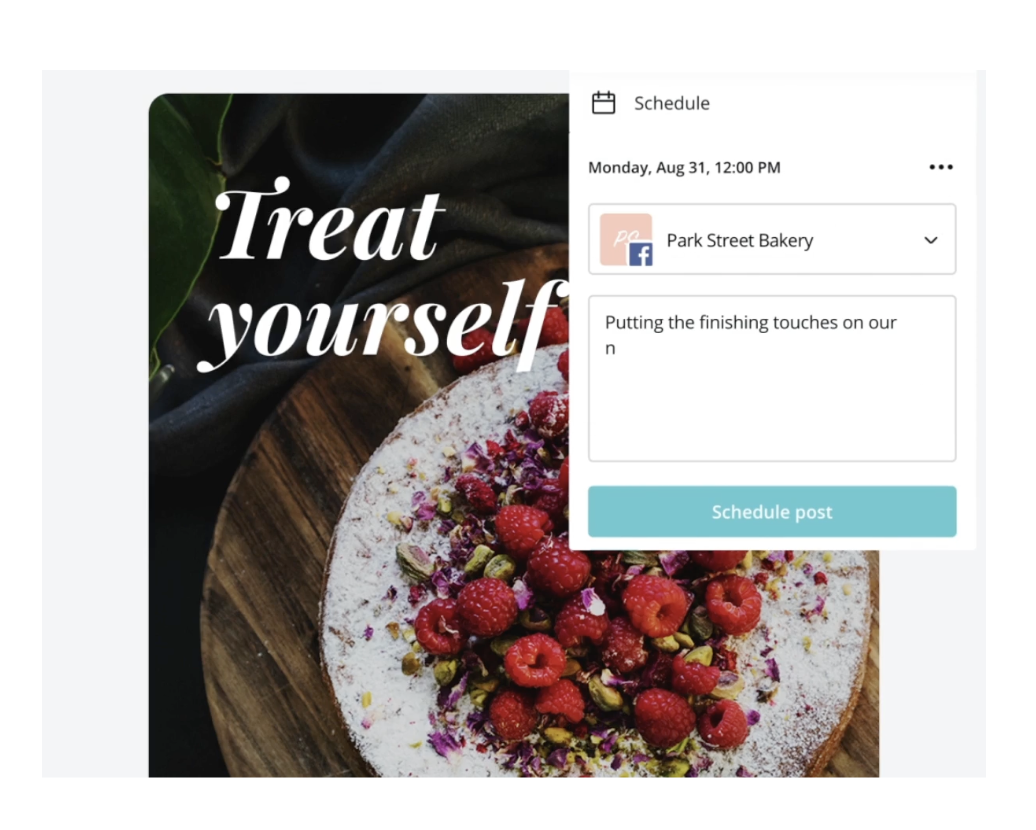This screenshot has height=830, width=1036.
Task: Place cursor after 'Putting the finishing touches on our'
Action: click(x=898, y=322)
